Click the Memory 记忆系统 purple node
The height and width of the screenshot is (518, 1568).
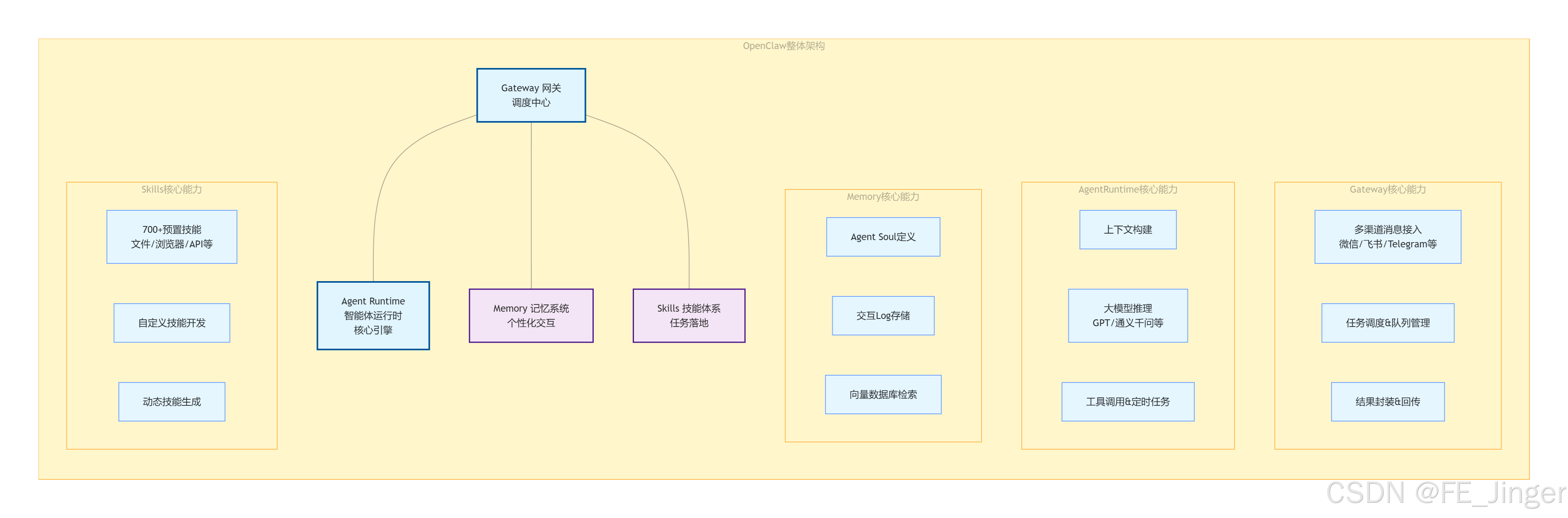click(531, 315)
